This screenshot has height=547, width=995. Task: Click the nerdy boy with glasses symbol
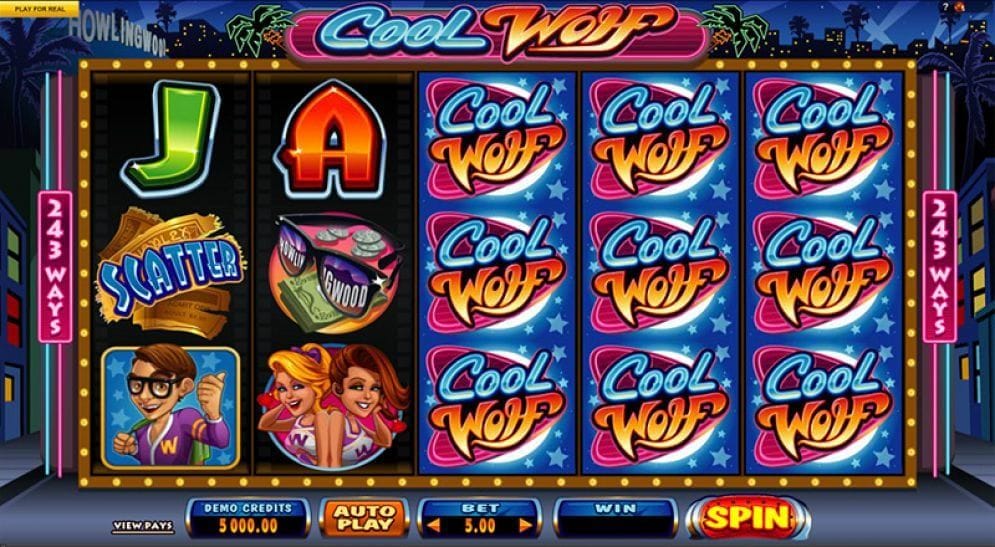pos(170,407)
